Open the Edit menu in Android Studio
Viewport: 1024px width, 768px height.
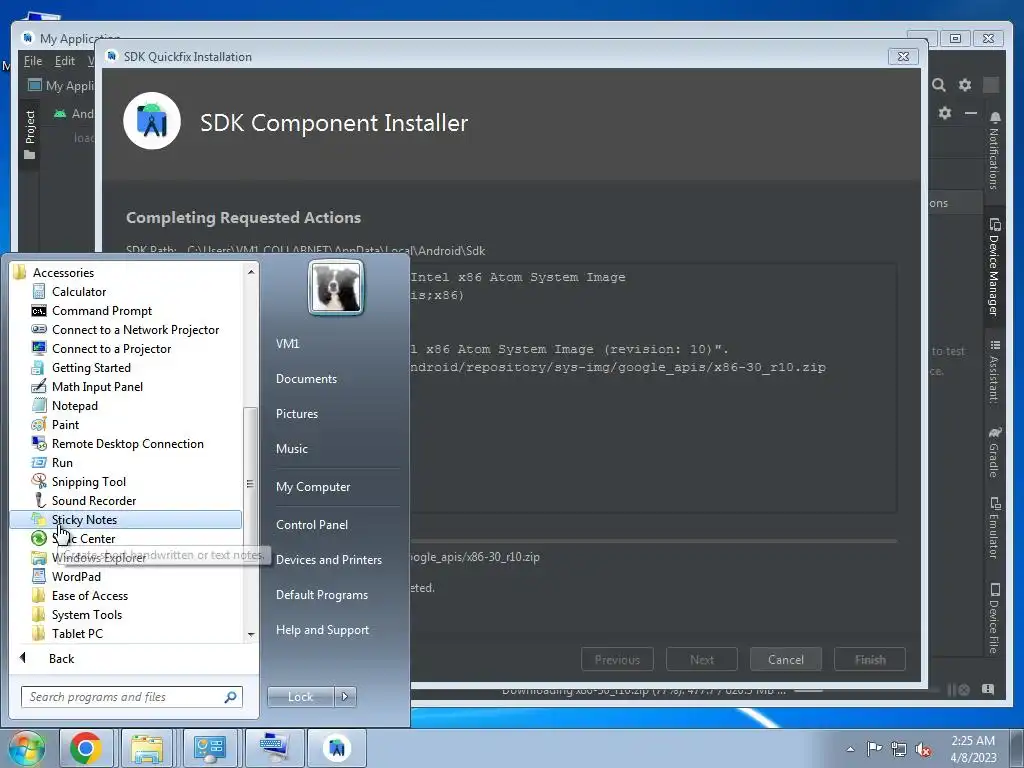point(65,61)
